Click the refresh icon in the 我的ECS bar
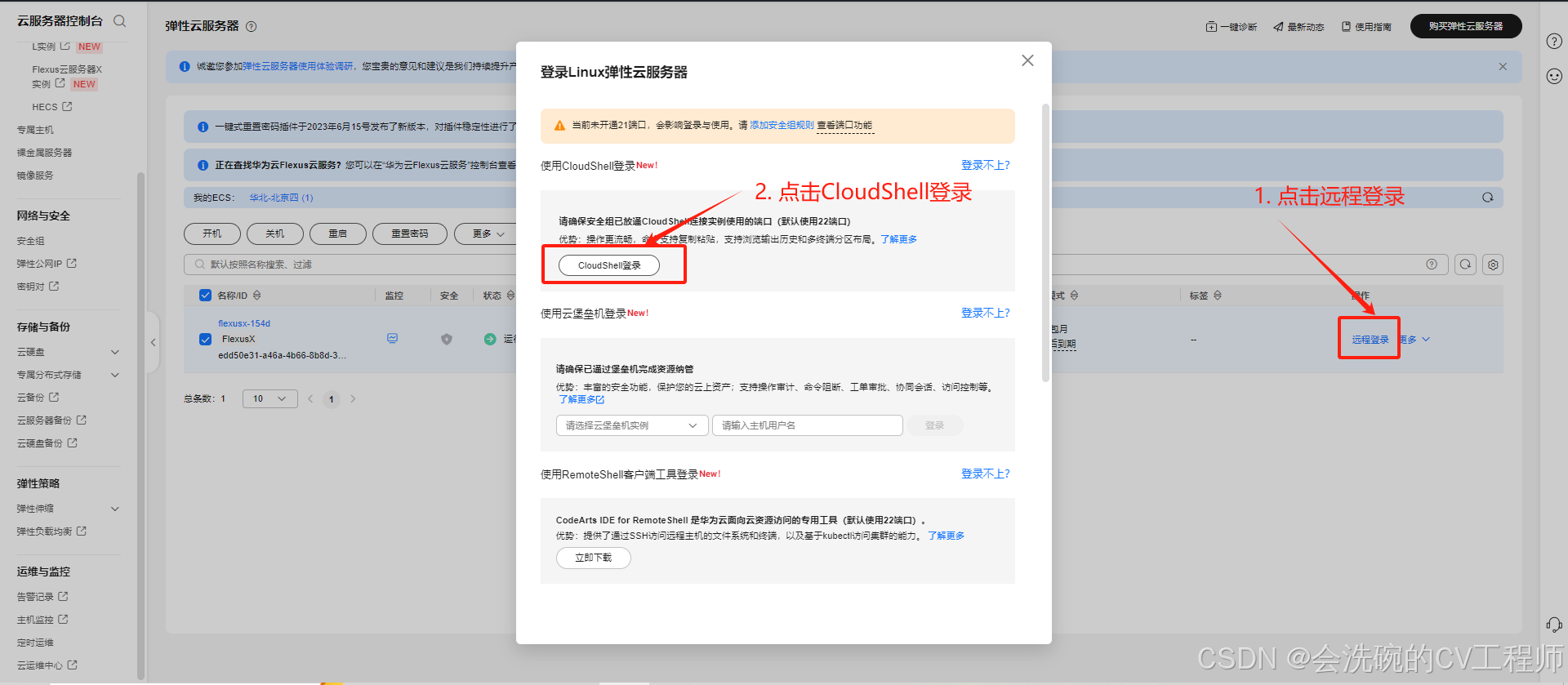The width and height of the screenshot is (1568, 685). (1487, 198)
